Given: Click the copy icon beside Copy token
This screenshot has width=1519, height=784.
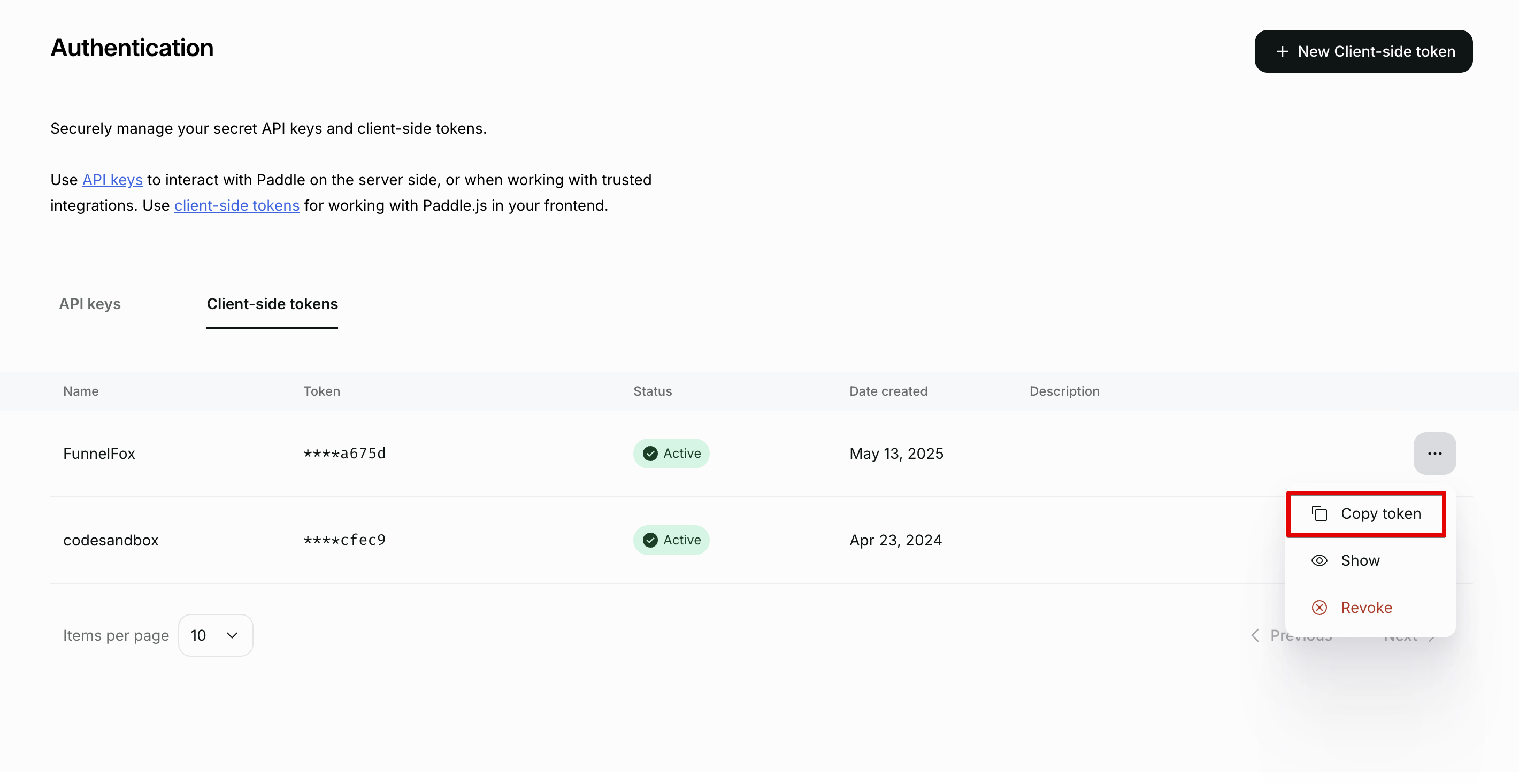Looking at the screenshot, I should 1319,513.
